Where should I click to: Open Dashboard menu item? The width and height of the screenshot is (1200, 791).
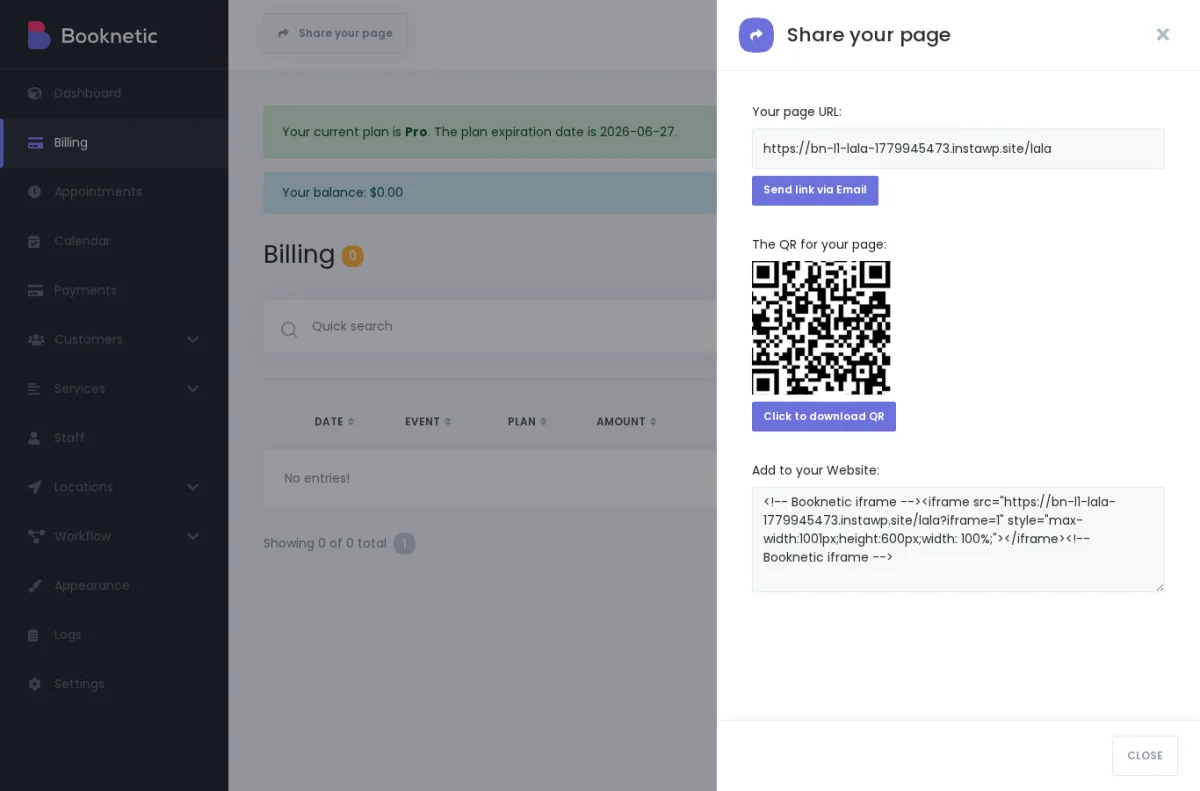pyautogui.click(x=114, y=93)
